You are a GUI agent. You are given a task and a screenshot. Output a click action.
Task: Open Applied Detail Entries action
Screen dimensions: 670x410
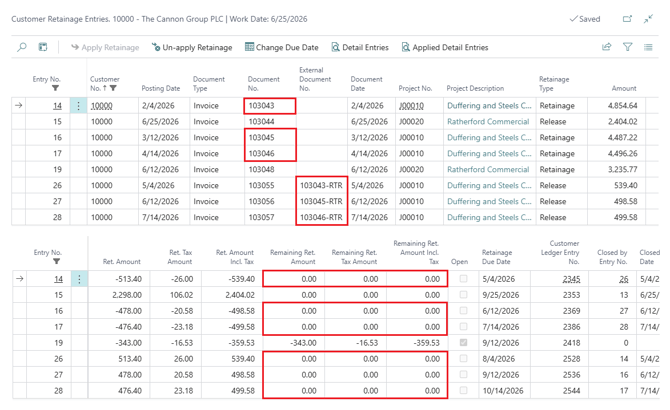tap(445, 47)
